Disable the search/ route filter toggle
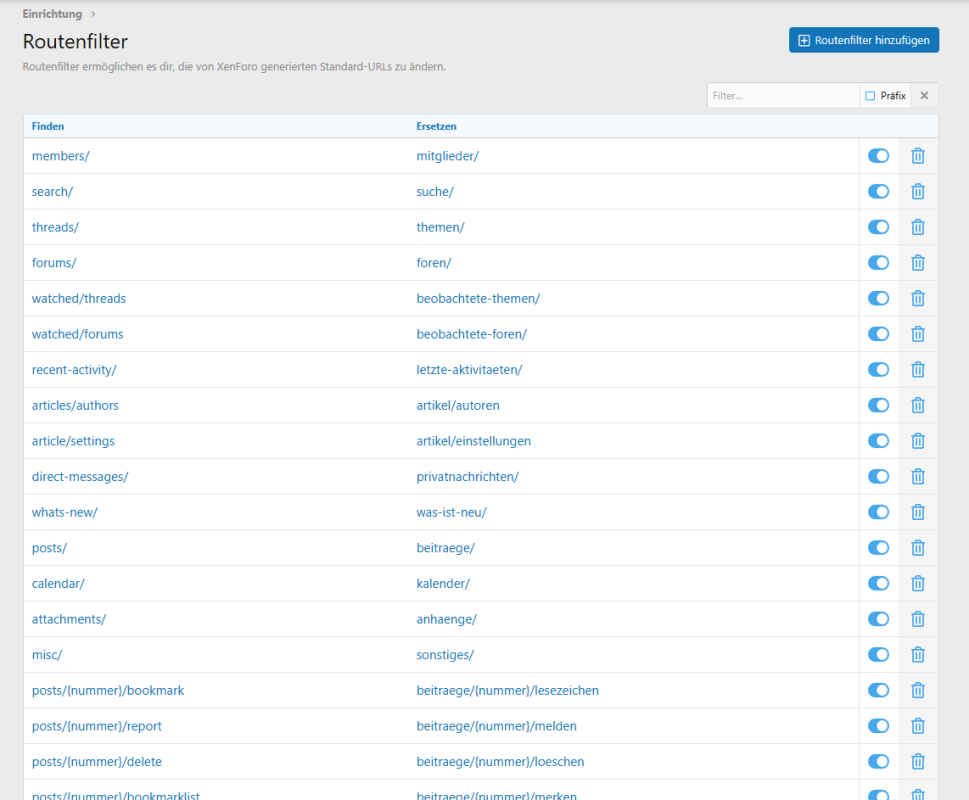 pyautogui.click(x=878, y=192)
